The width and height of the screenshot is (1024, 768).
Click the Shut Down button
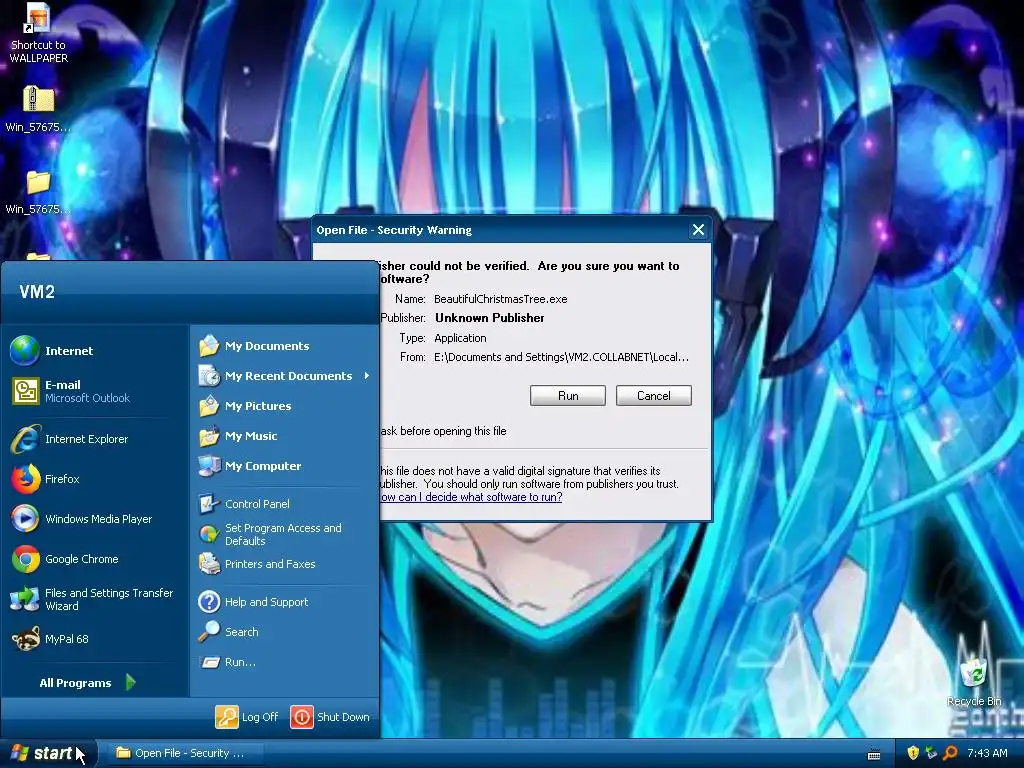330,716
